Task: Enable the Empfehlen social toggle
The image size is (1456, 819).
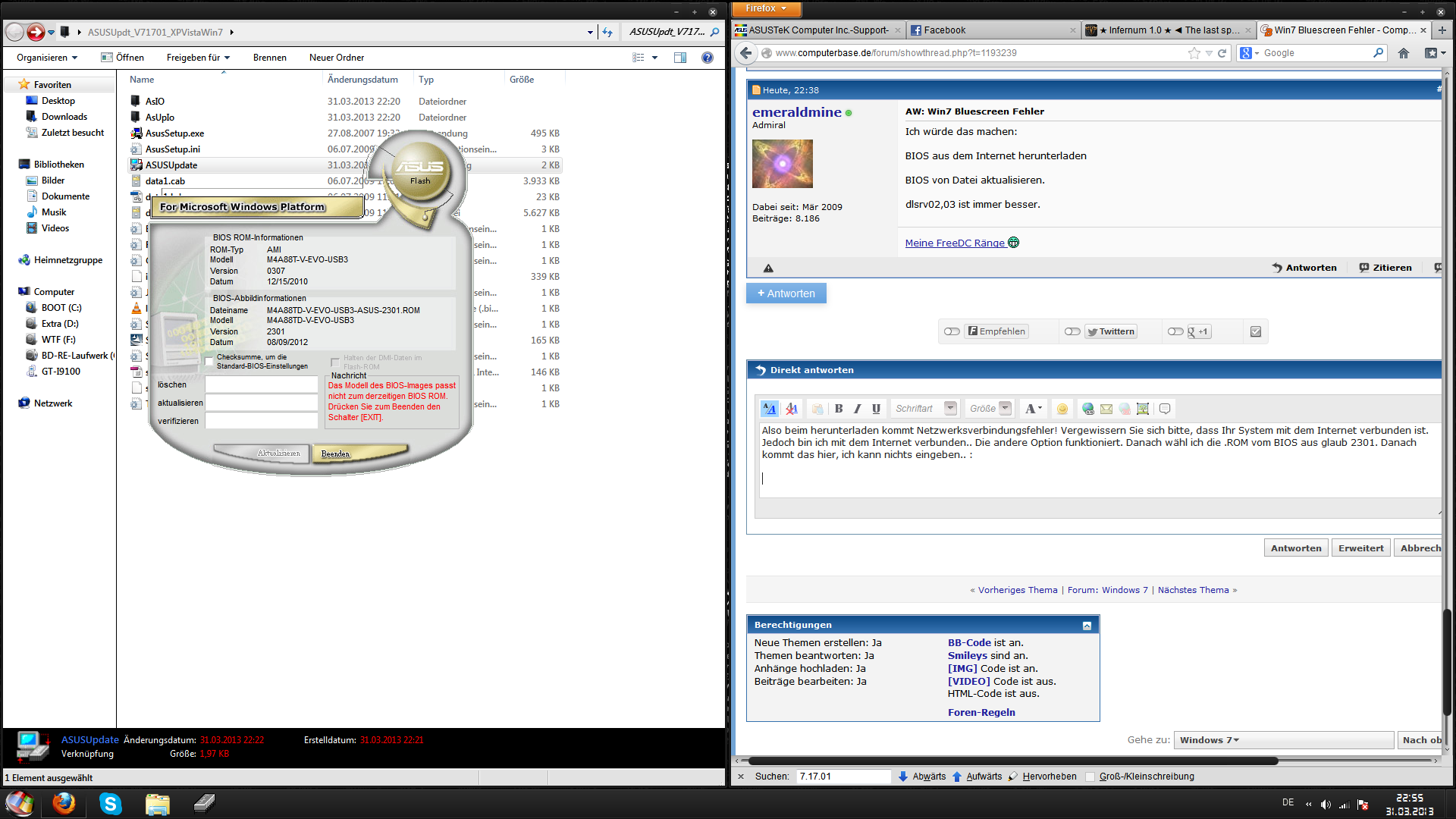Action: click(952, 331)
